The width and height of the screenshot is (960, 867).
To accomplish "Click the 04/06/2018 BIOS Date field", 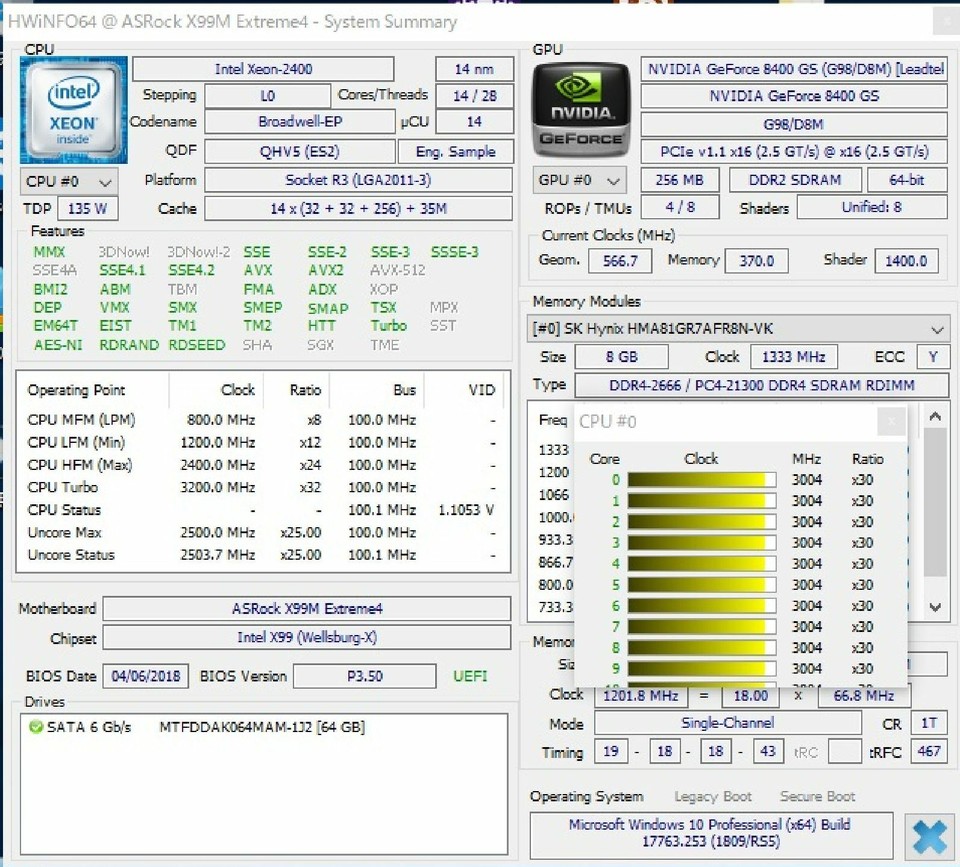I will pos(146,676).
